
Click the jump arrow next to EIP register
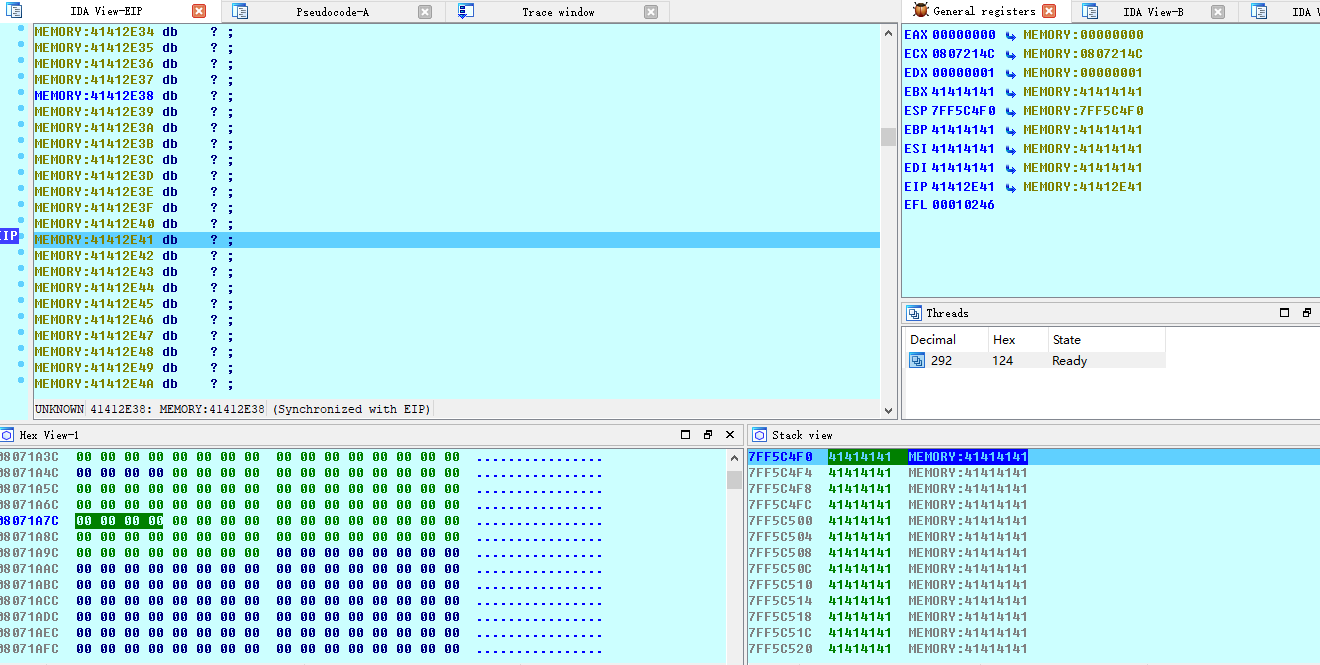click(x=1011, y=187)
